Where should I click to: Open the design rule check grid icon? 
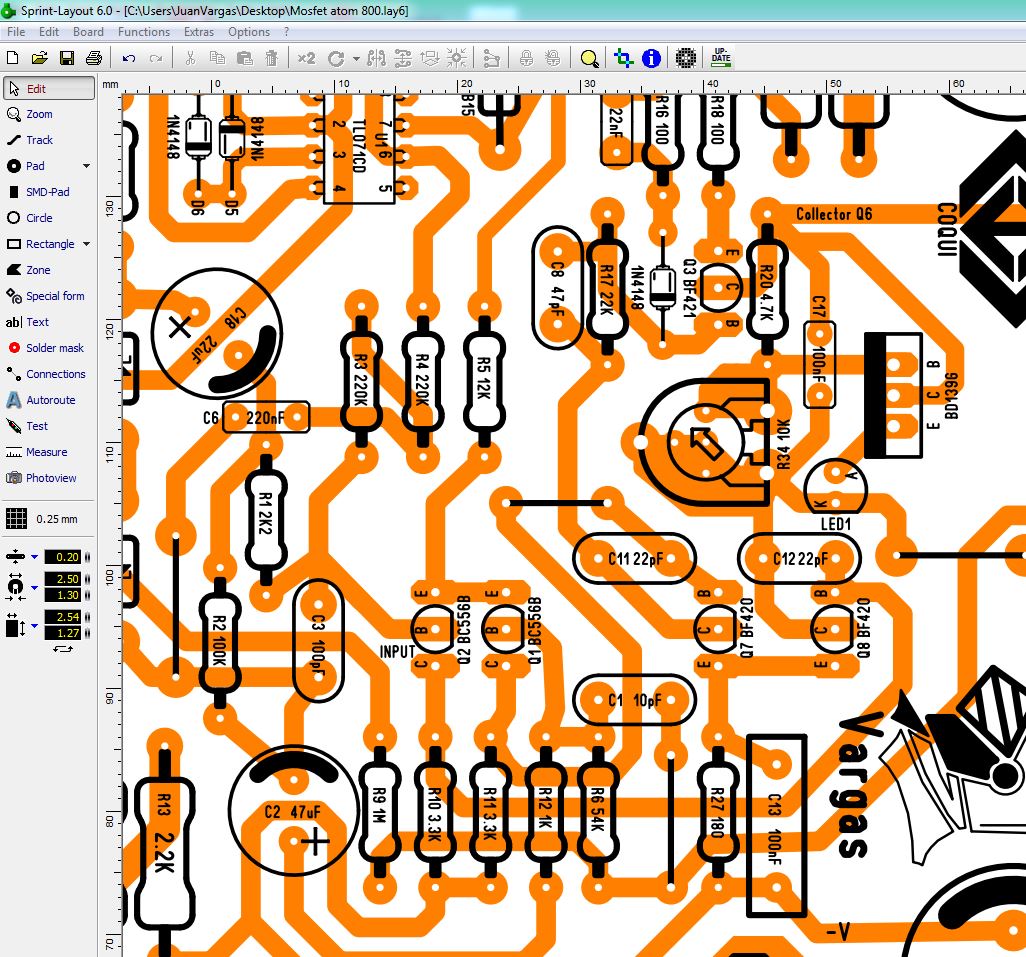pos(686,58)
